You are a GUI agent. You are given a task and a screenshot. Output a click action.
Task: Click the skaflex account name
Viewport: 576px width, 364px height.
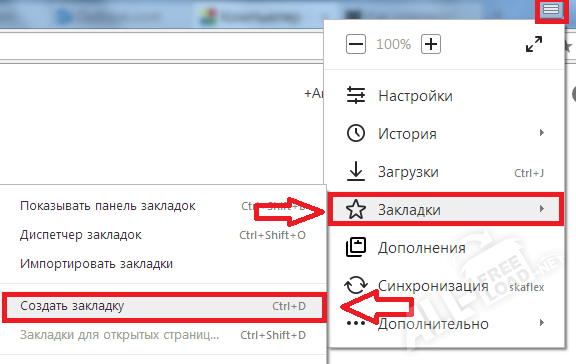[x=526, y=287]
